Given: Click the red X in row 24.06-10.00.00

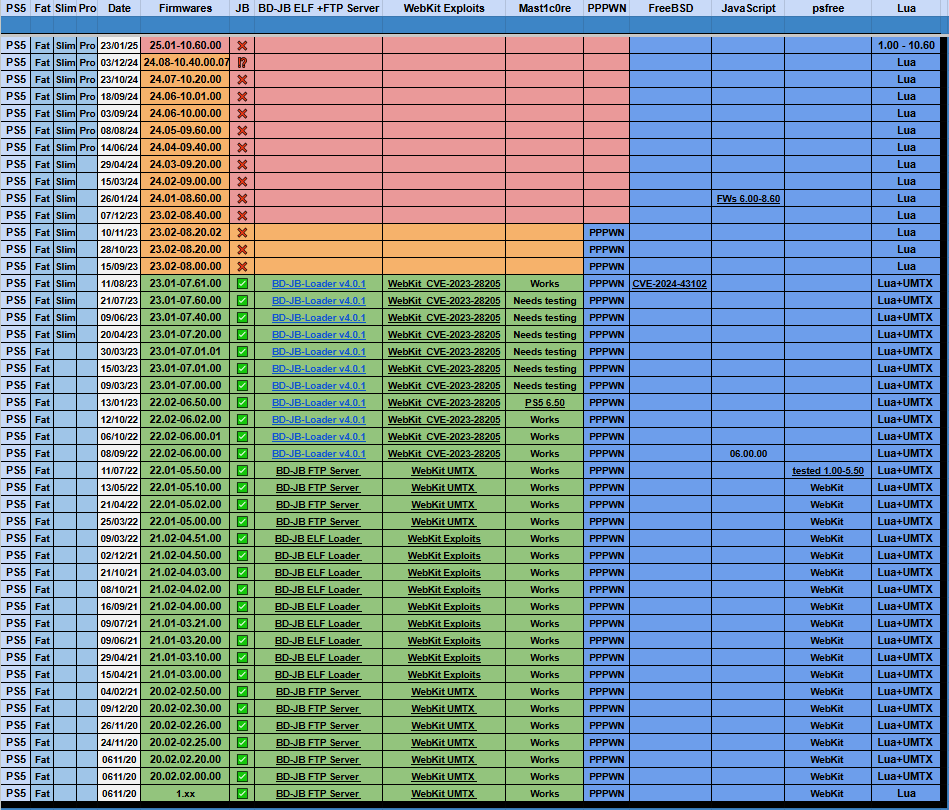Looking at the screenshot, I should [242, 113].
